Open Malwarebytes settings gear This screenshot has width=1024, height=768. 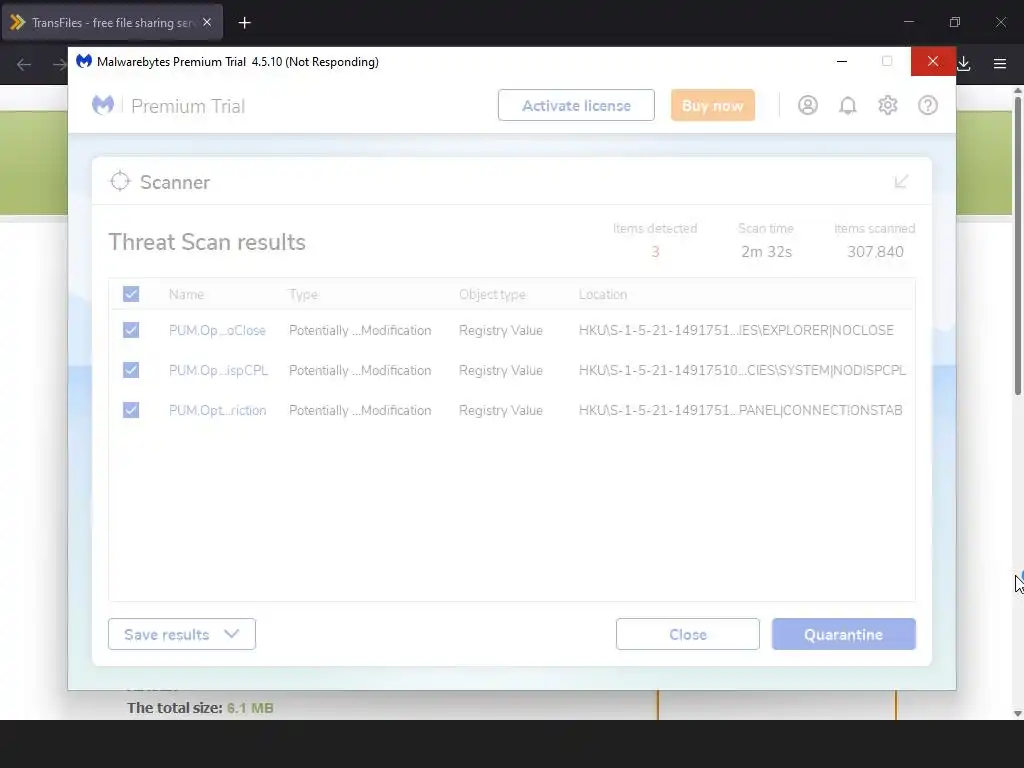[x=888, y=105]
